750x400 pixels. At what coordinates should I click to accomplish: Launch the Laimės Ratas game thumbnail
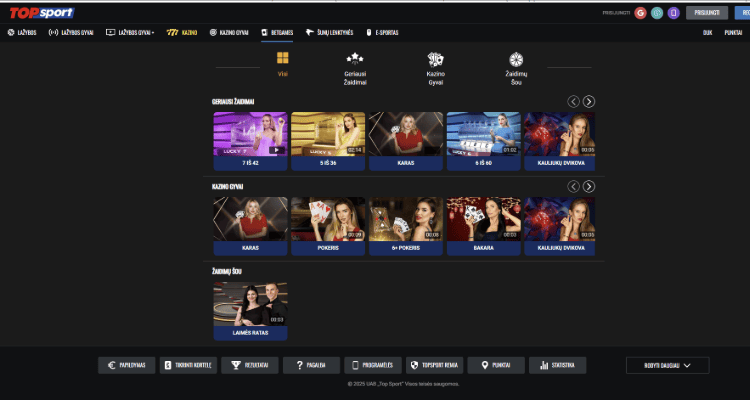(250, 305)
